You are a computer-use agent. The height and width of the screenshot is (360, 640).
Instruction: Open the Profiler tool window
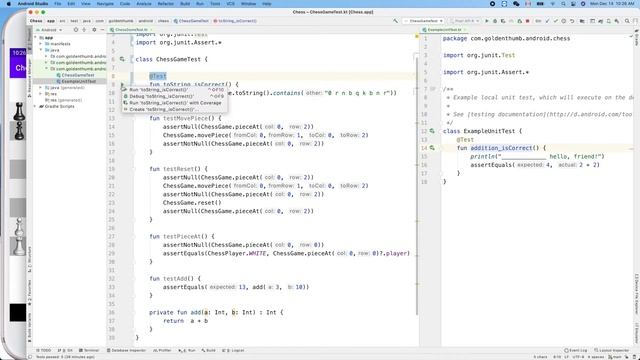(162, 350)
